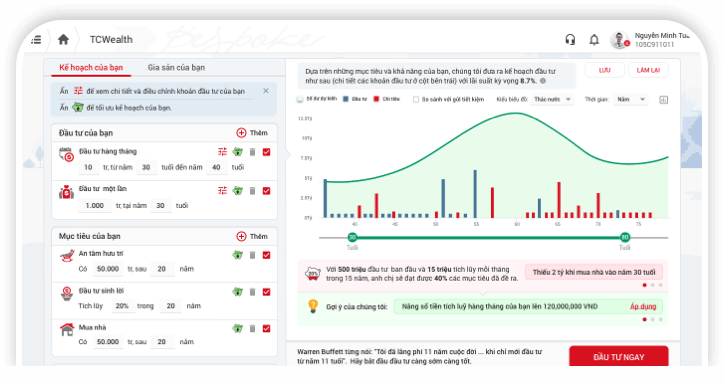The height and width of the screenshot is (384, 724).
Task: Switch to the Gia sản của bạn tab
Action: point(176,67)
